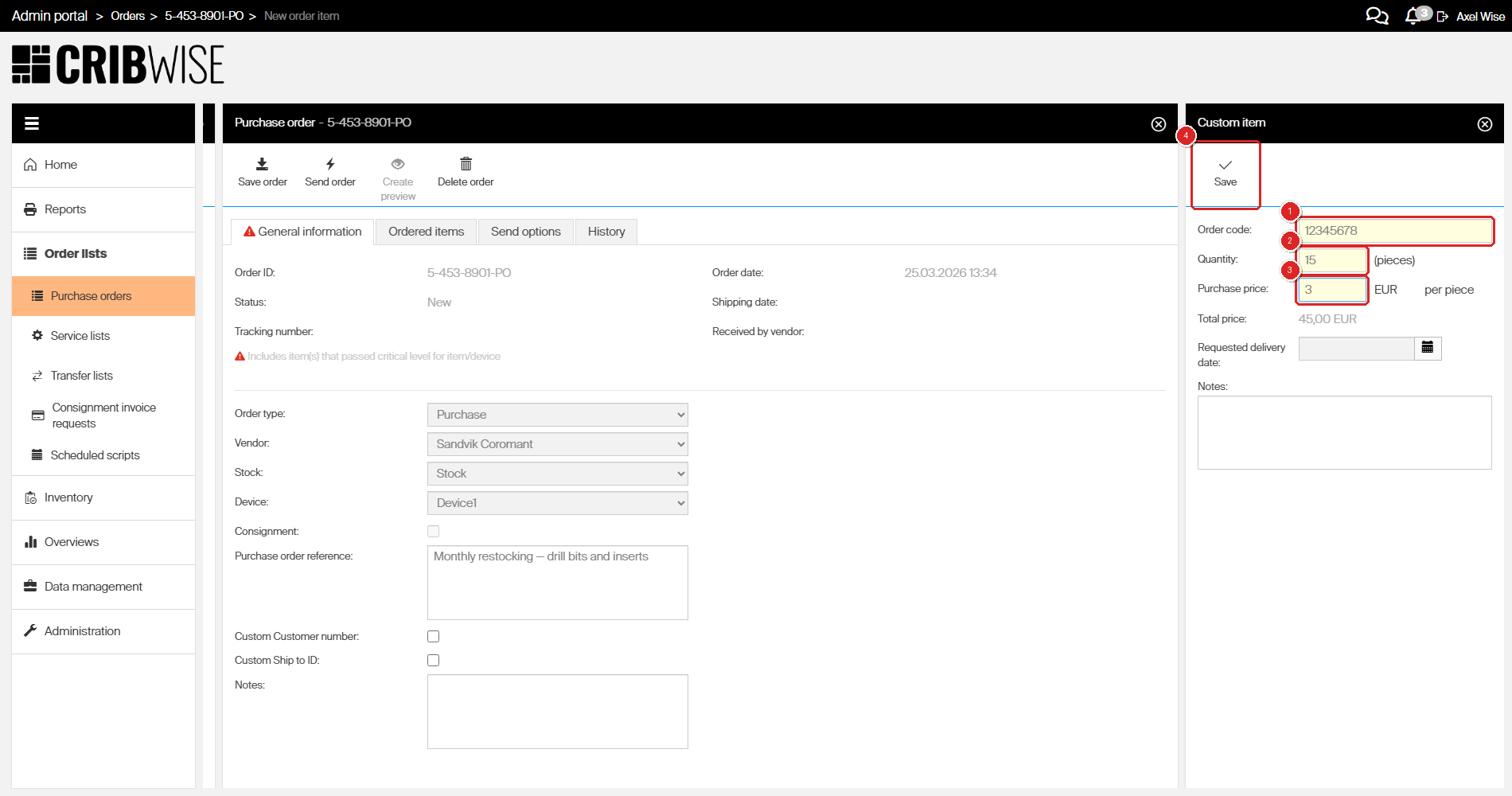The height and width of the screenshot is (796, 1512).
Task: Open the Order type dropdown
Action: tap(557, 415)
